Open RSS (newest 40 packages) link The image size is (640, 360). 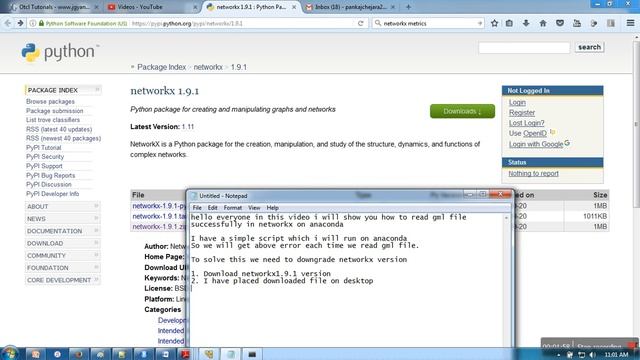(x=63, y=138)
